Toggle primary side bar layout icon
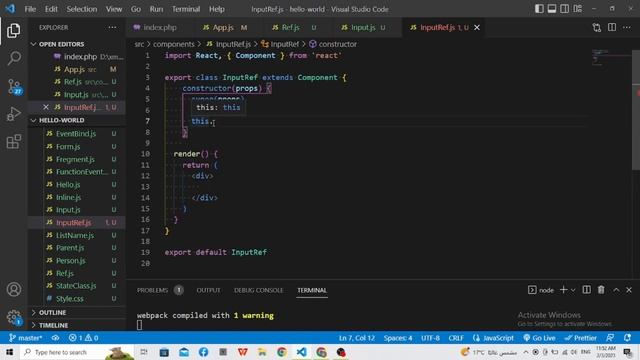Image resolution: width=640 pixels, height=360 pixels. [x=539, y=9]
